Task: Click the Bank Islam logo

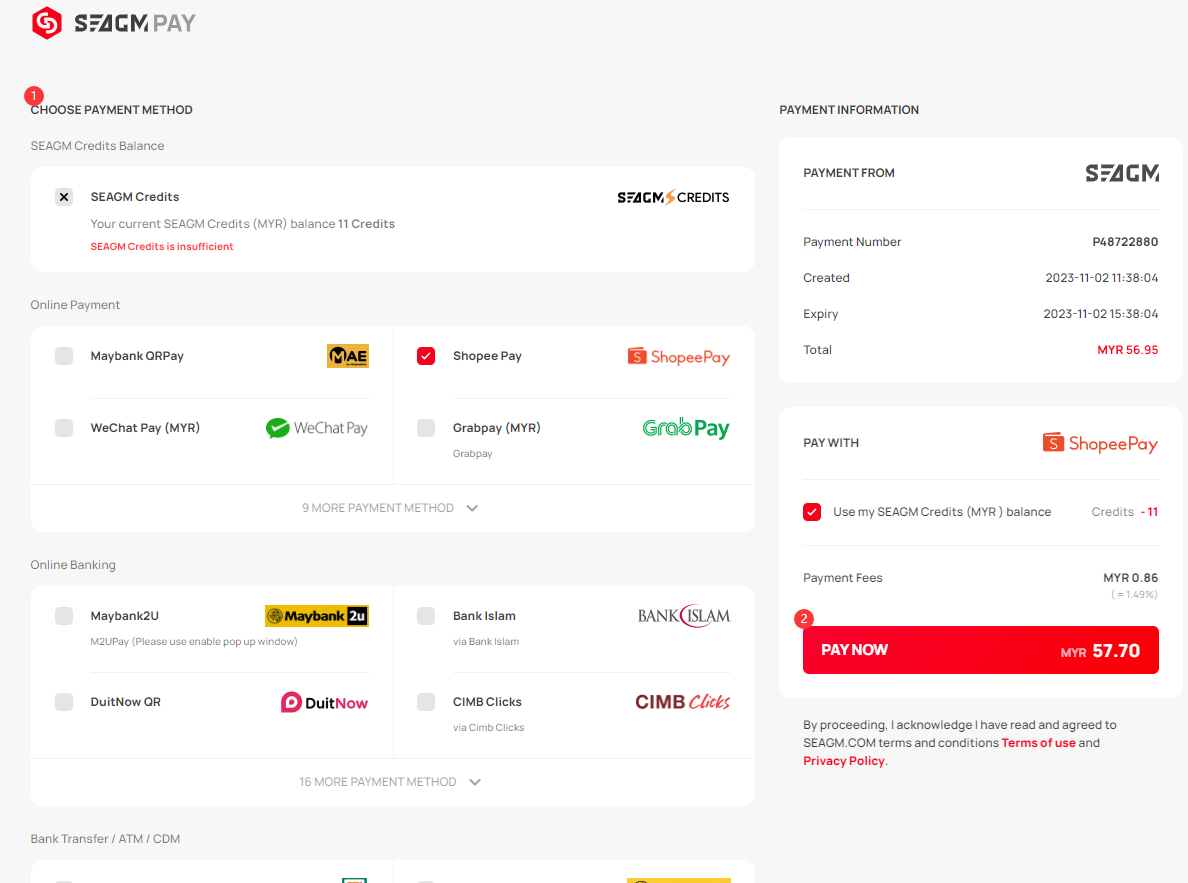Action: [x=683, y=616]
